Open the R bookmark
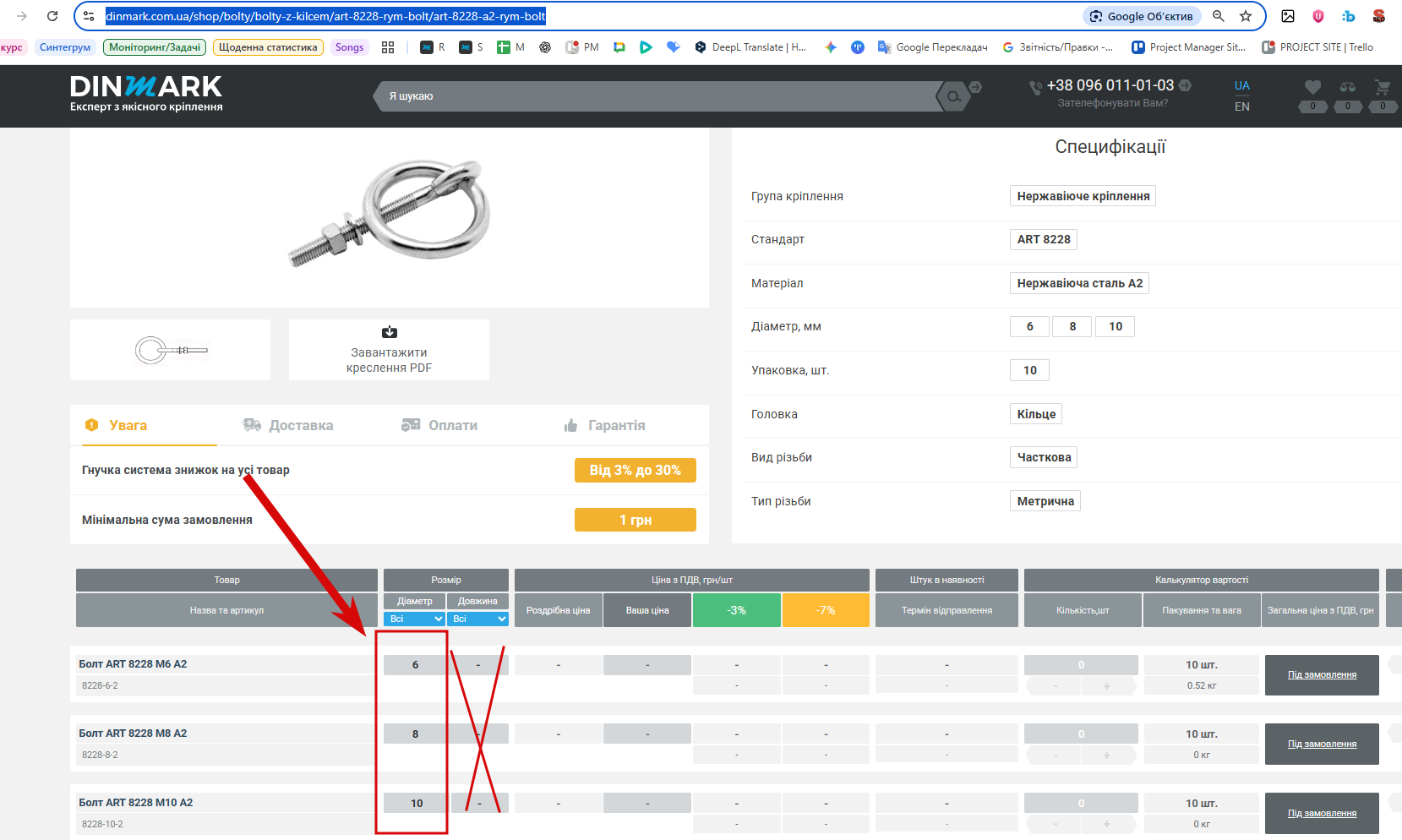 (x=433, y=47)
